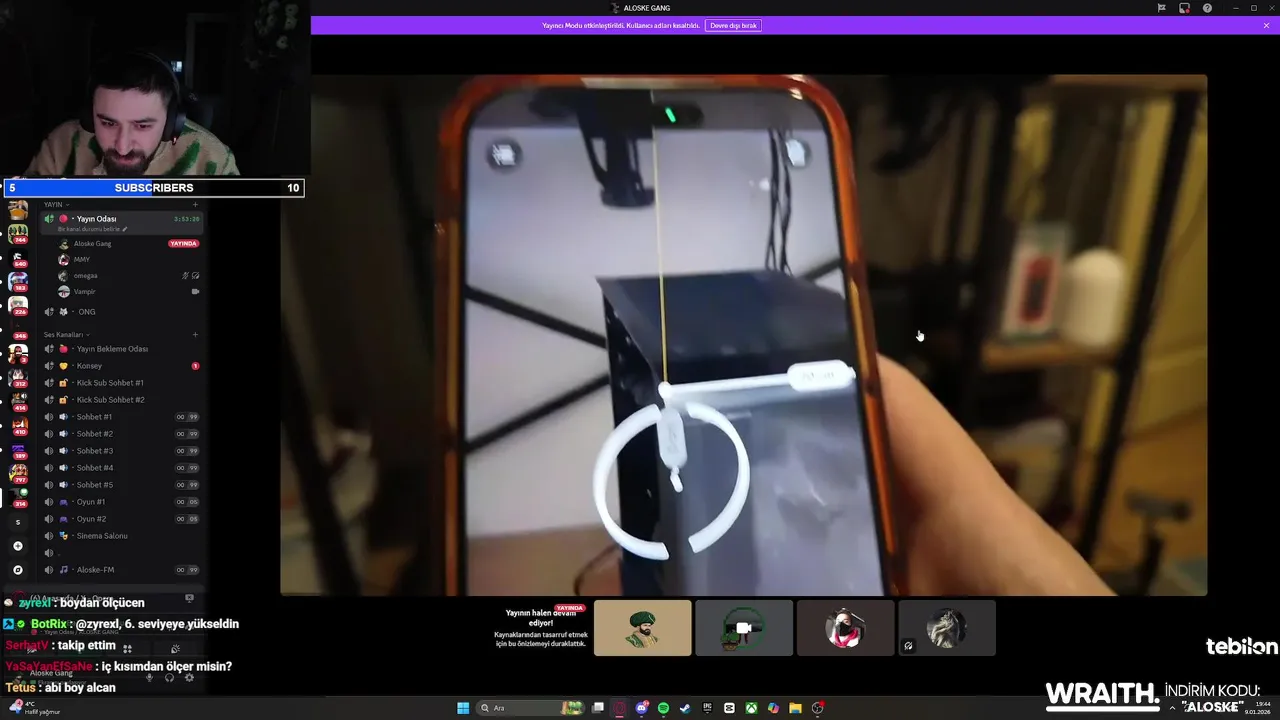Open the Discord inbox icon in title bar
The image size is (1280, 720).
[x=1184, y=8]
